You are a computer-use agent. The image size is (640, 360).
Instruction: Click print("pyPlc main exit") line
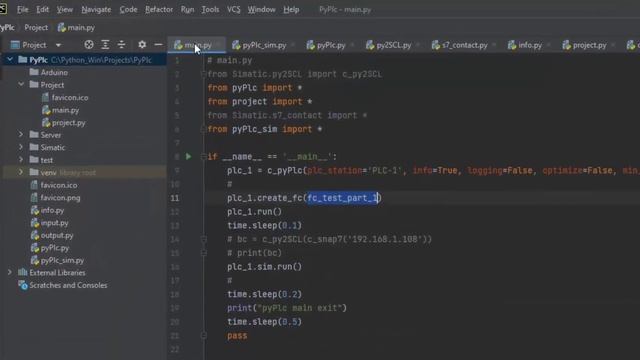(x=287, y=308)
